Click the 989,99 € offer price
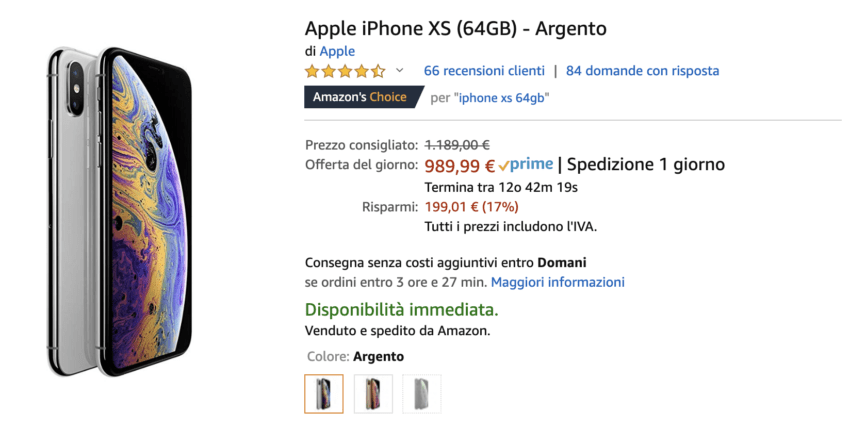Image resolution: width=850 pixels, height=428 pixels. (x=459, y=166)
